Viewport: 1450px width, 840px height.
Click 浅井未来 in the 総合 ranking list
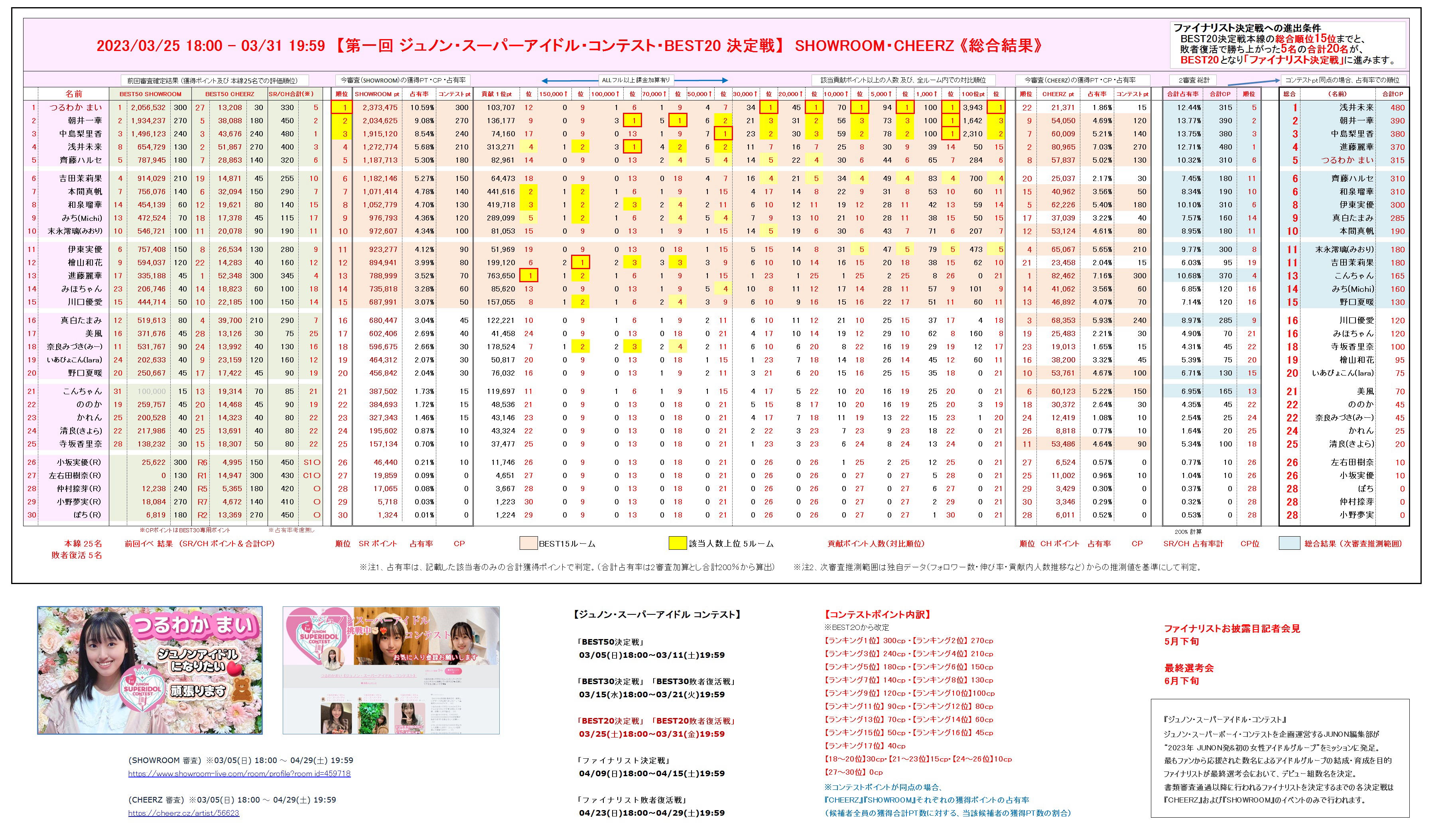[x=1356, y=108]
